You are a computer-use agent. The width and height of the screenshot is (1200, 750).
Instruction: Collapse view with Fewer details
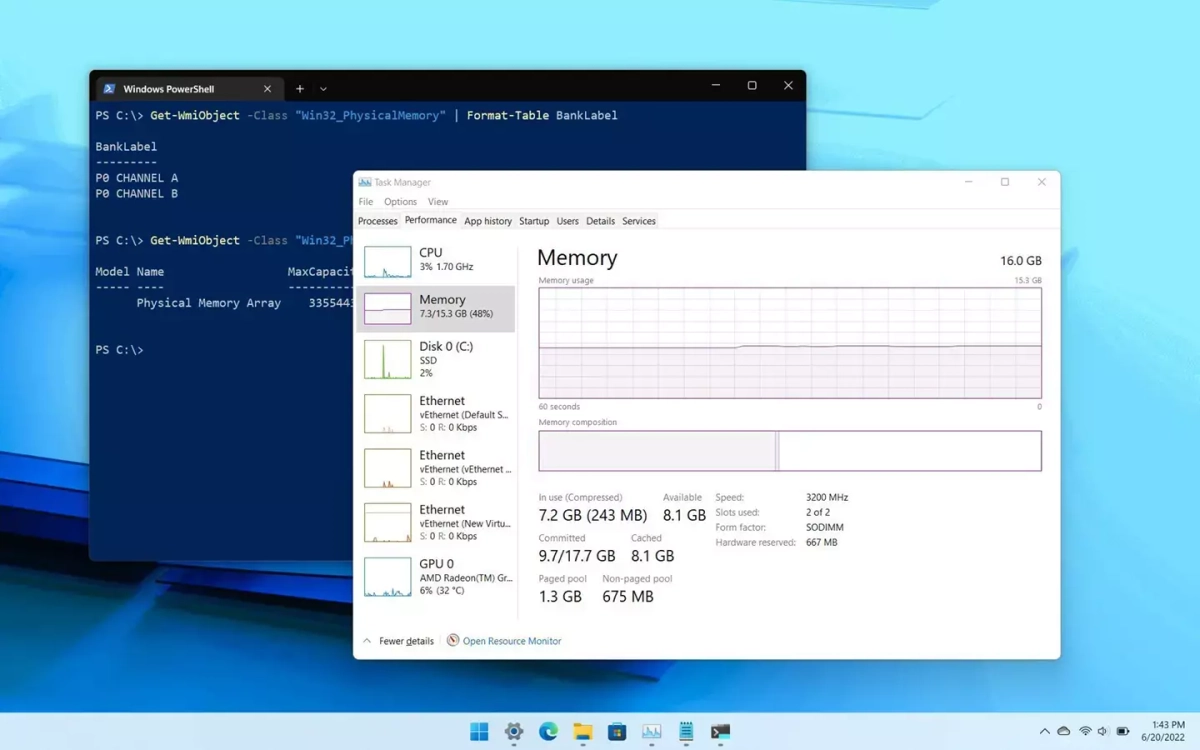[405, 641]
